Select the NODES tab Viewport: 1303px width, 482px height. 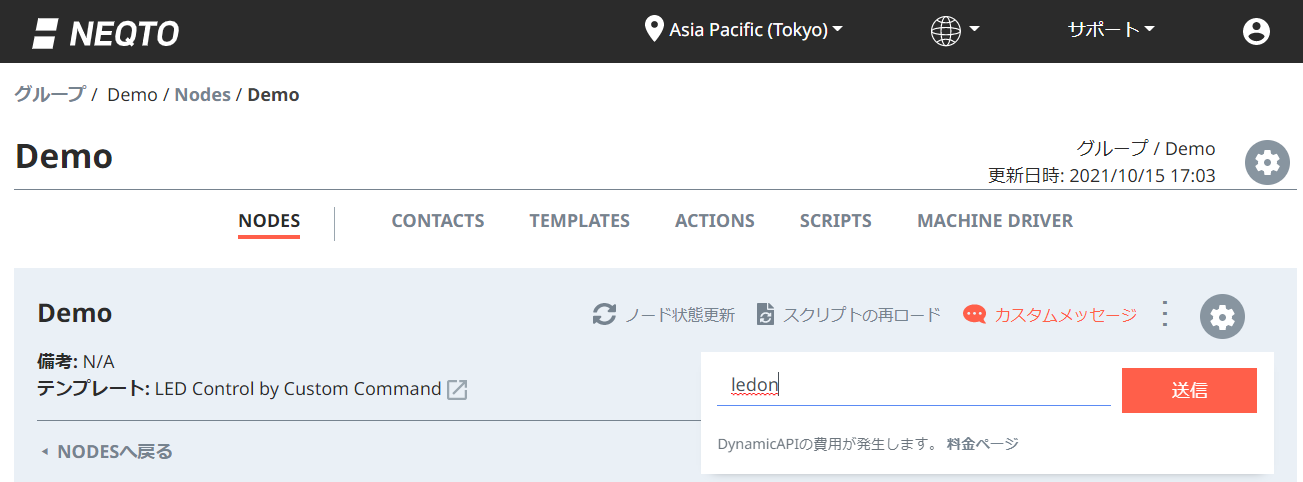coord(269,221)
